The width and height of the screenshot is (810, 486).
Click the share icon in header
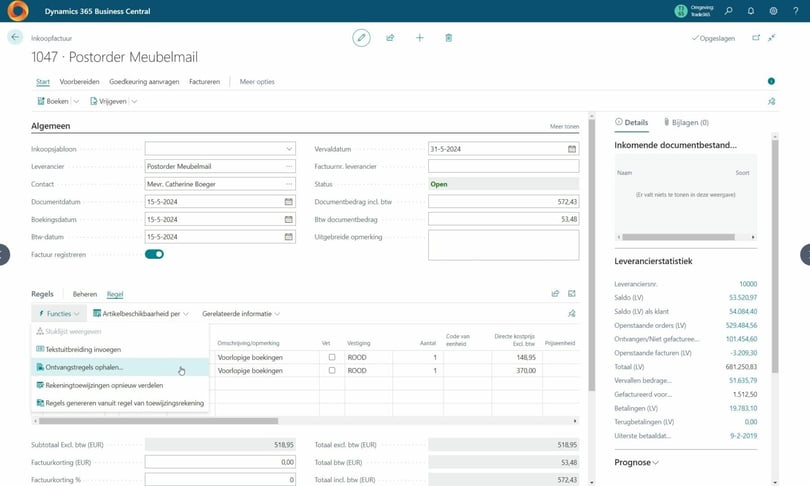390,38
